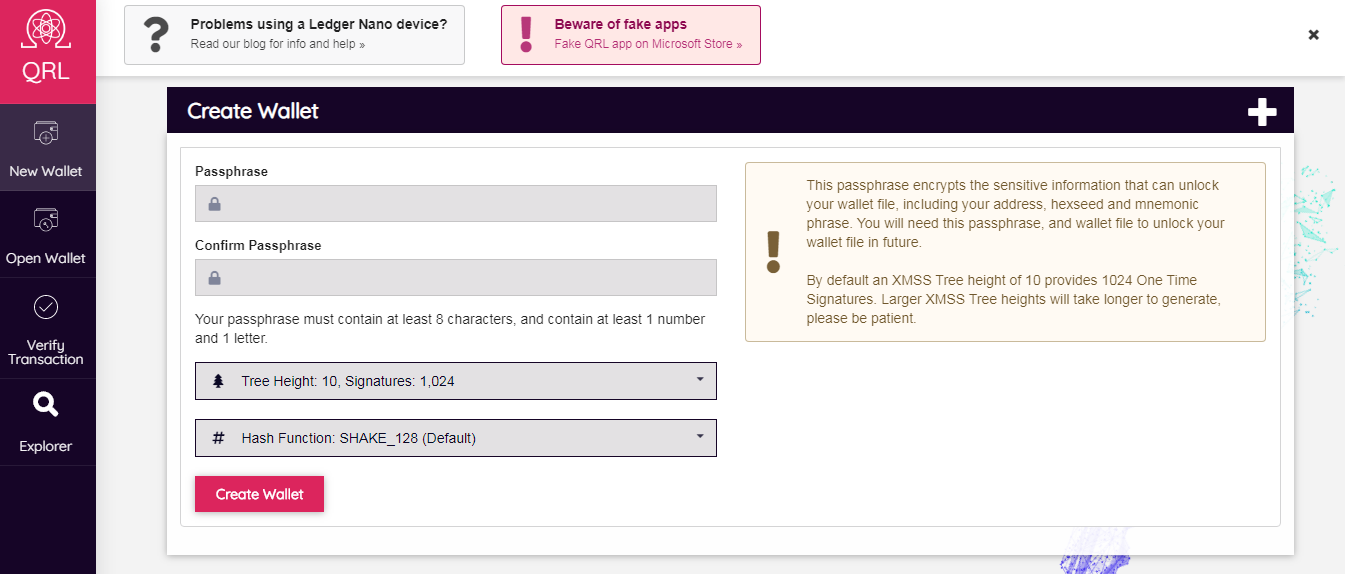Focus the Confirm Passphrase input field
The image size is (1345, 574).
pyautogui.click(x=456, y=277)
